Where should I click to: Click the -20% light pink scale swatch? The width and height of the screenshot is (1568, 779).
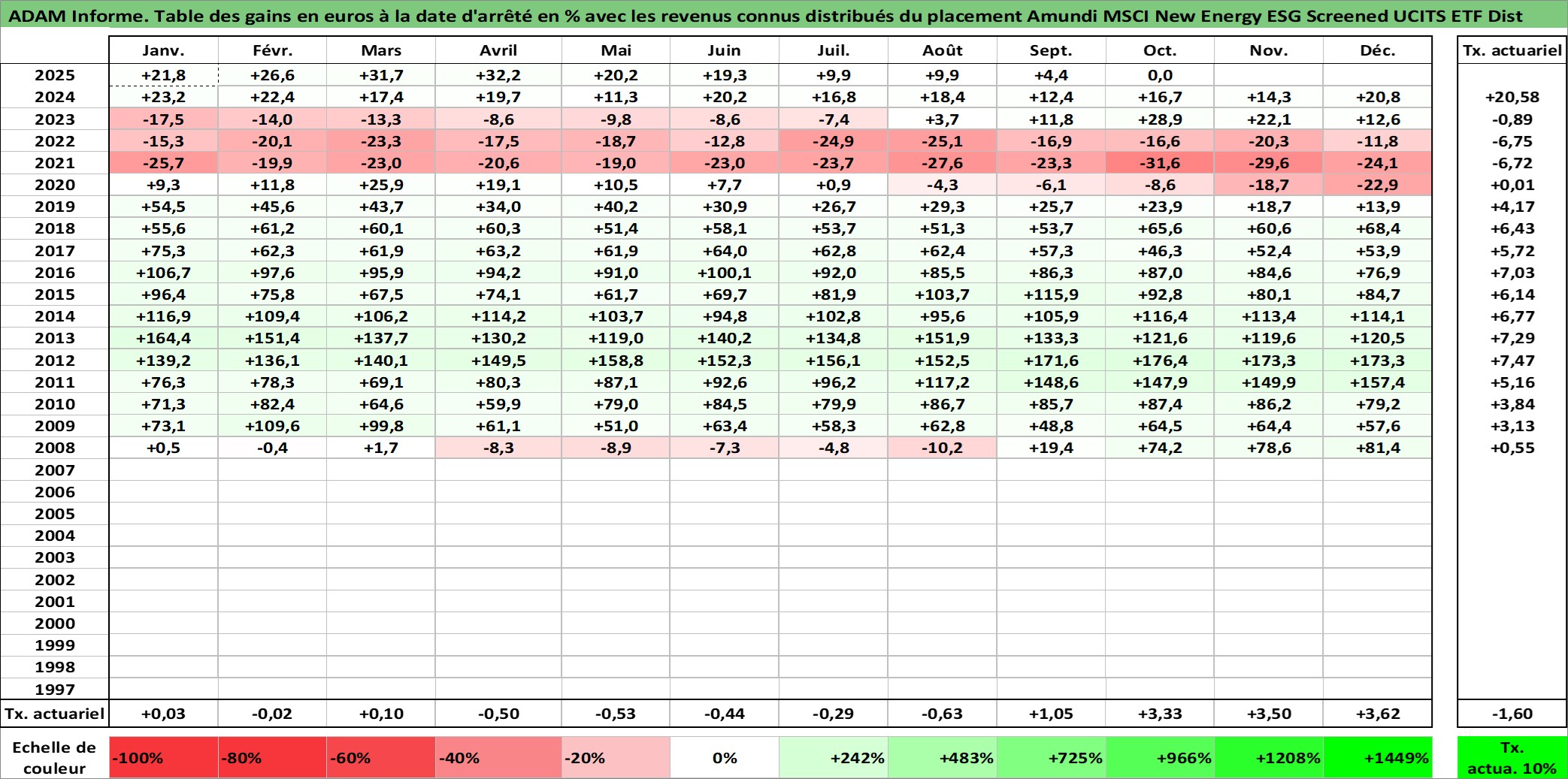616,757
